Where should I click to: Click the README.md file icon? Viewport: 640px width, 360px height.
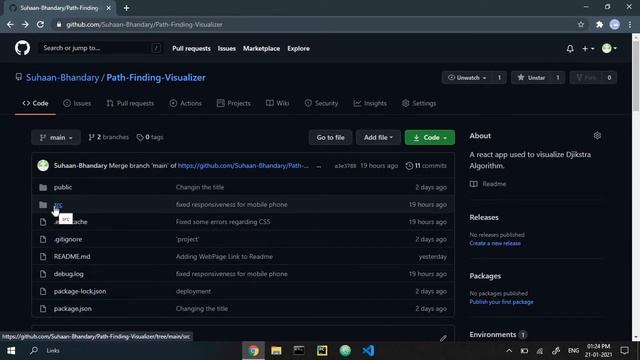point(43,257)
